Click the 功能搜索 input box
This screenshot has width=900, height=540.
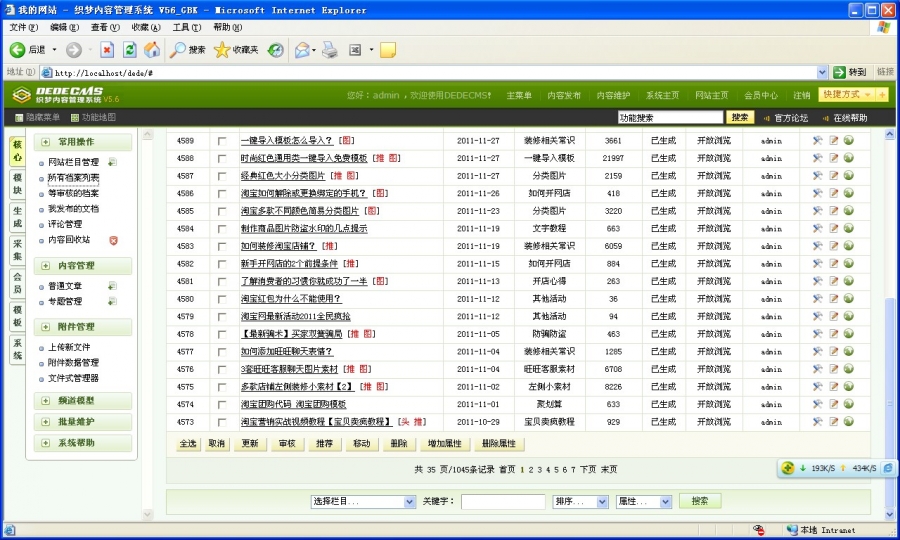[670, 118]
